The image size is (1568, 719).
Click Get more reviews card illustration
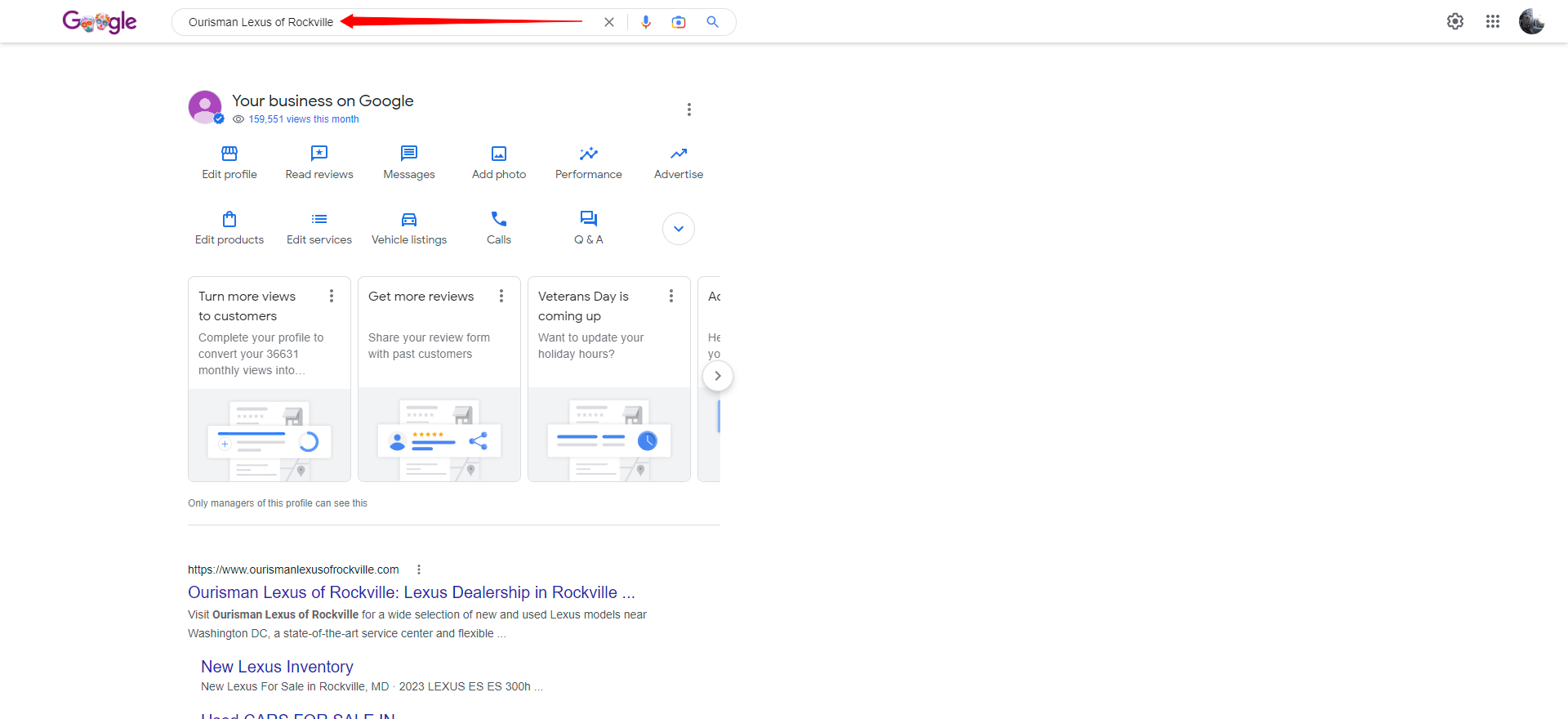click(439, 435)
